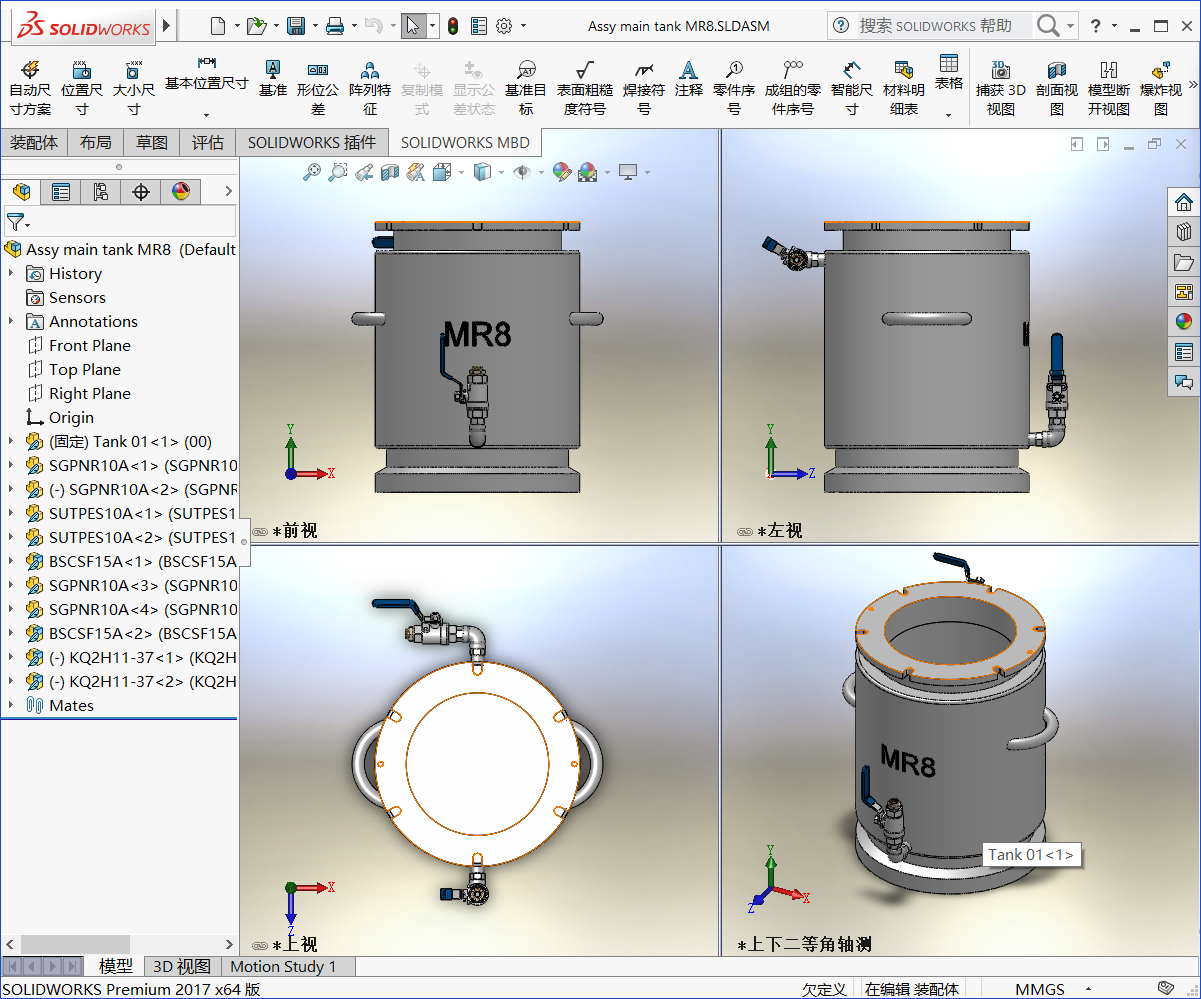
Task: Open the 3D 视图 bottom tab
Action: [x=182, y=966]
